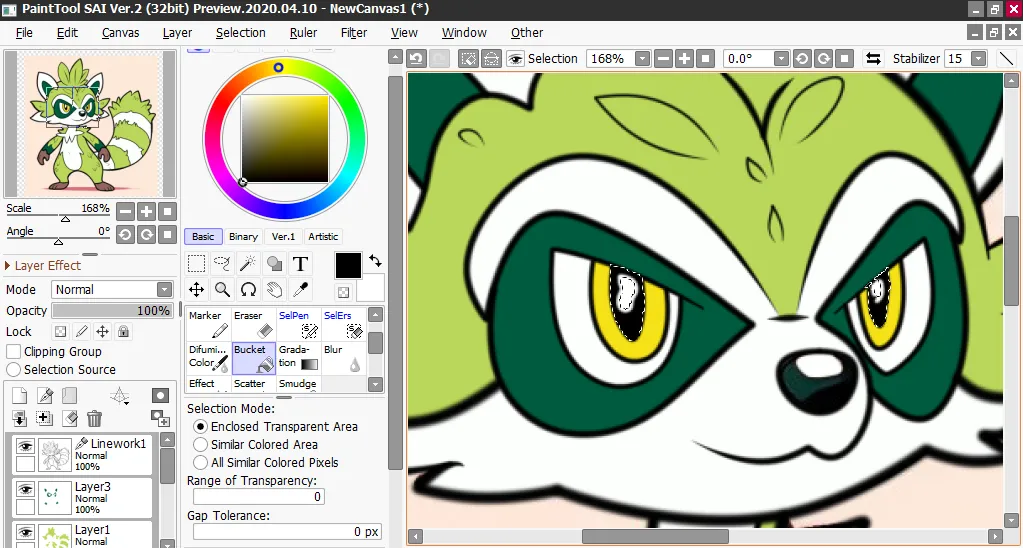Open the Filter menu
This screenshot has width=1023, height=548.
tap(354, 33)
